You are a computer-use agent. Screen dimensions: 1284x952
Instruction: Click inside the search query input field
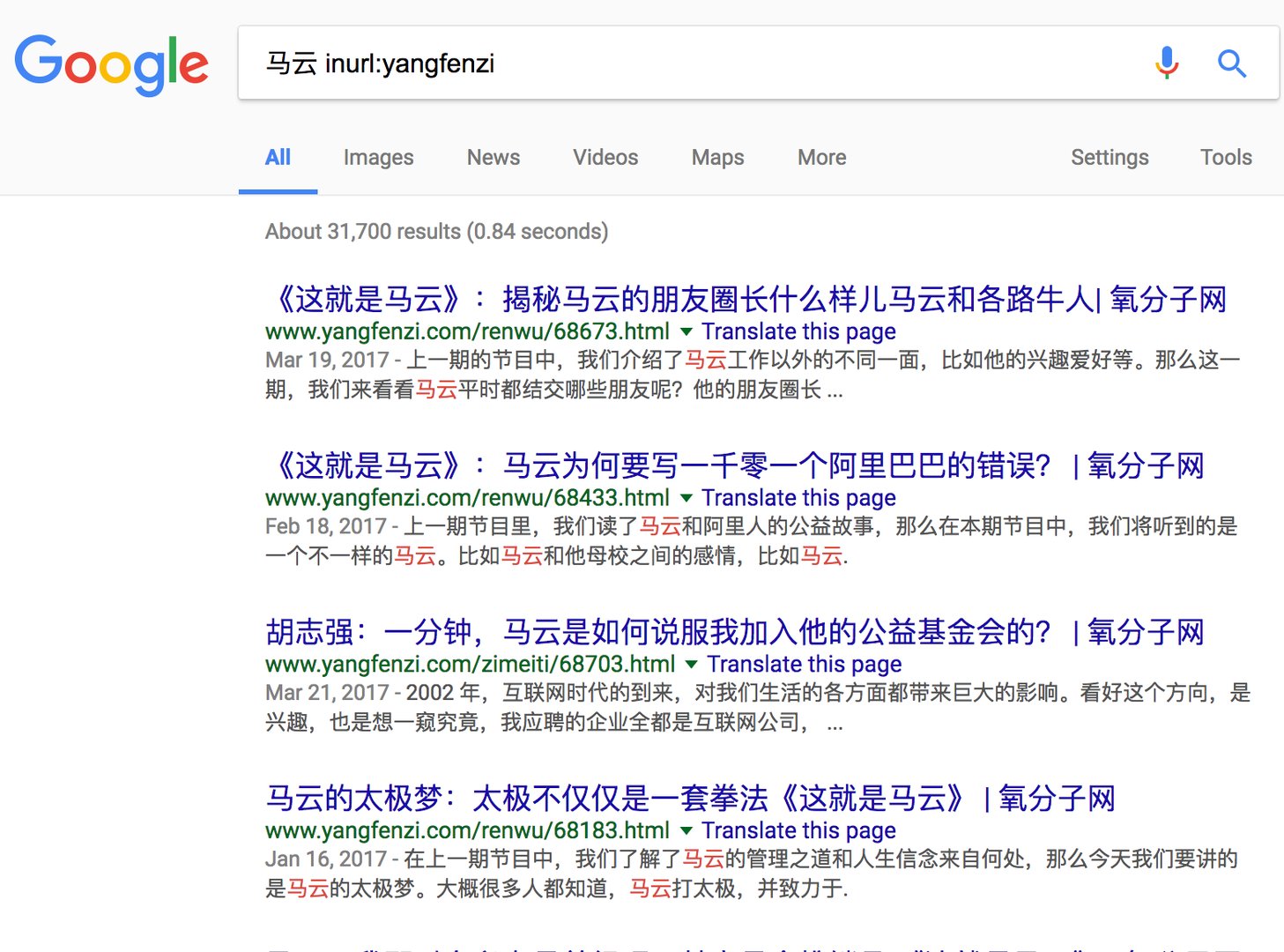[x=617, y=63]
